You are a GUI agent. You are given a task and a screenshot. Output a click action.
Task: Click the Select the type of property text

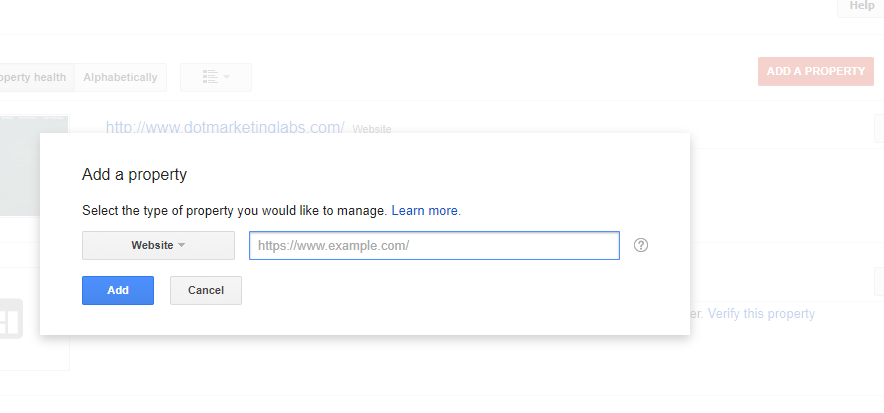tap(234, 211)
